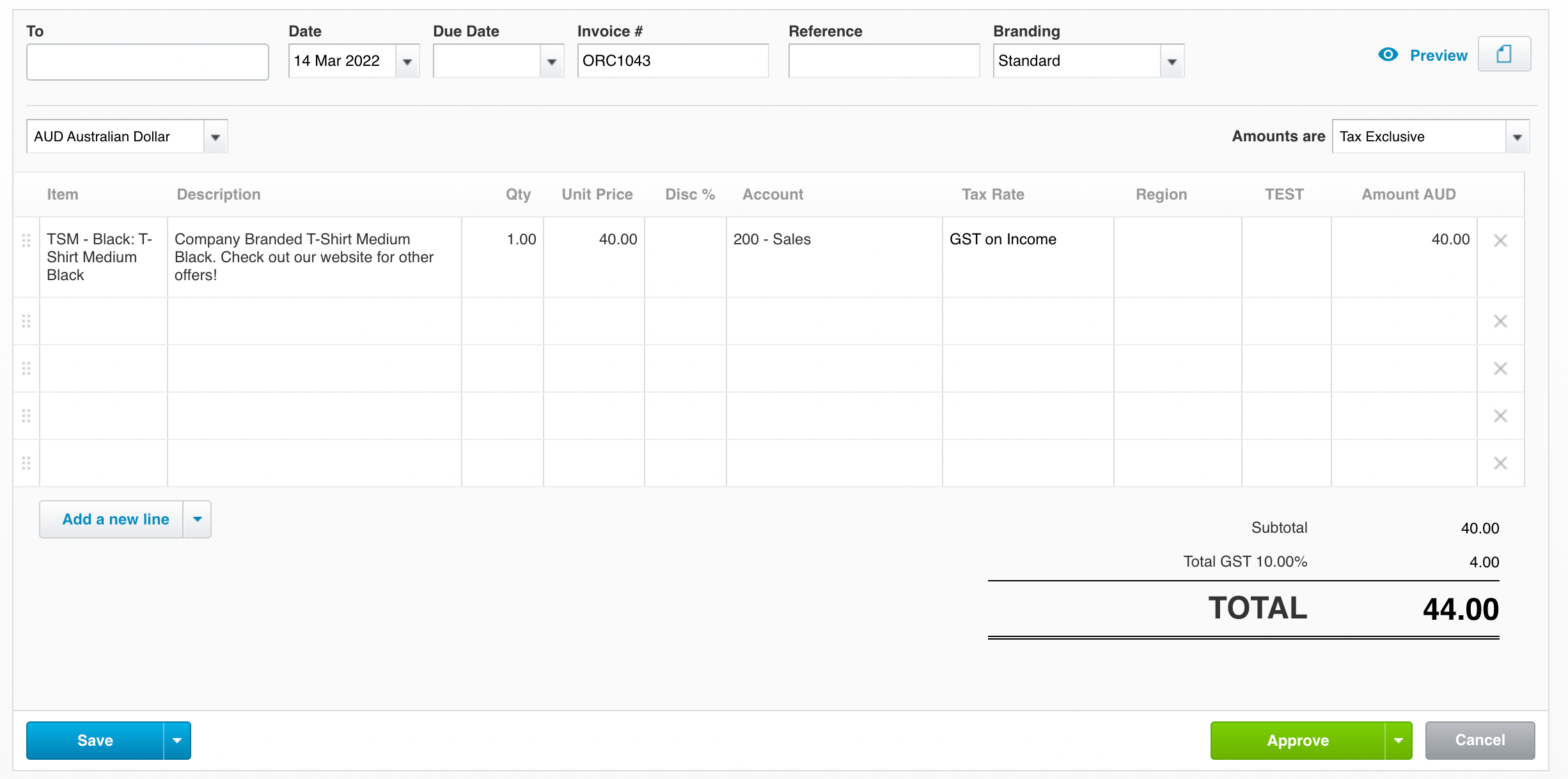Grab the drag handle of T-Shirt row
Screen dimensions: 1568x779
26,240
